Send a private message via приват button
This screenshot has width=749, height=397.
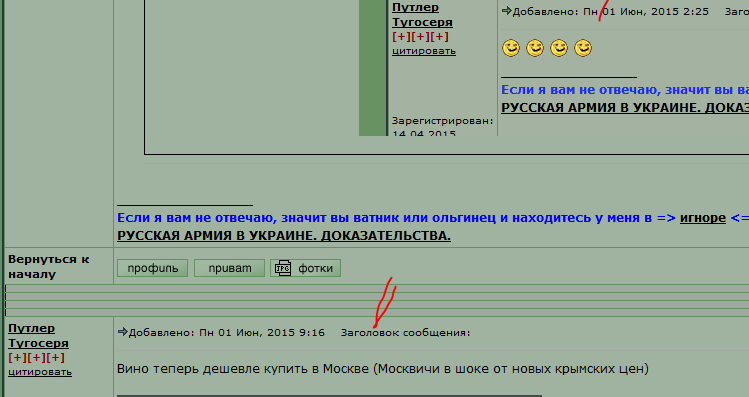(x=229, y=268)
